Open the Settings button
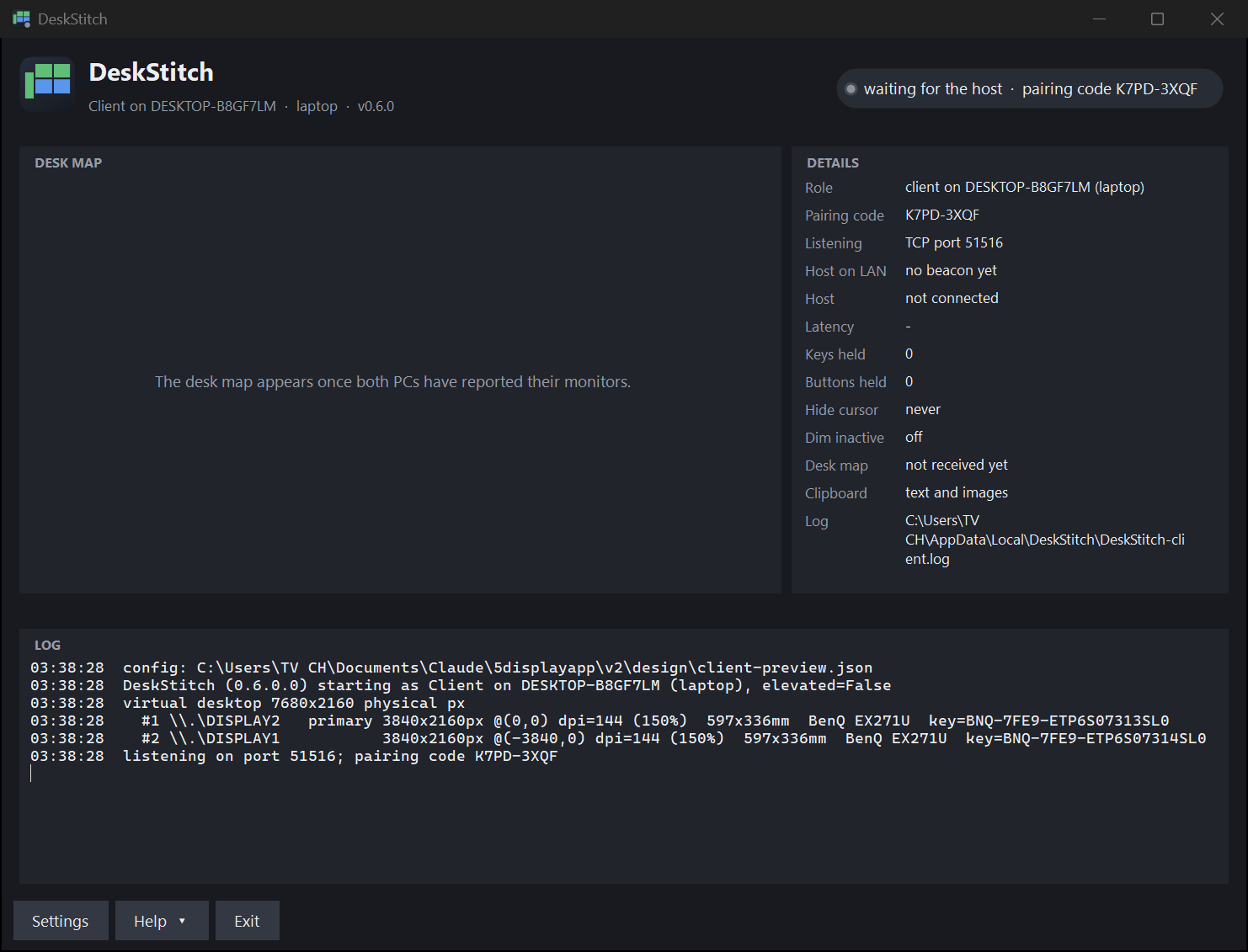Viewport: 1248px width, 952px height. [x=61, y=921]
